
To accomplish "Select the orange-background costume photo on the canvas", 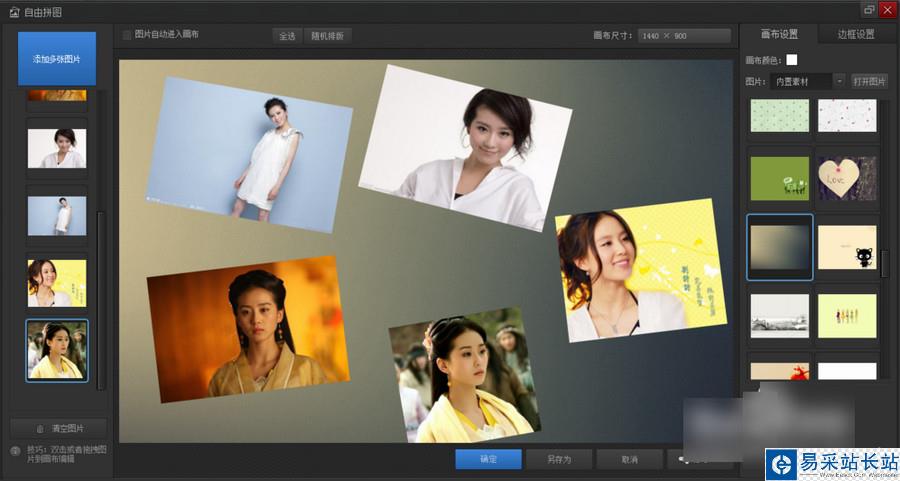I will [x=249, y=329].
